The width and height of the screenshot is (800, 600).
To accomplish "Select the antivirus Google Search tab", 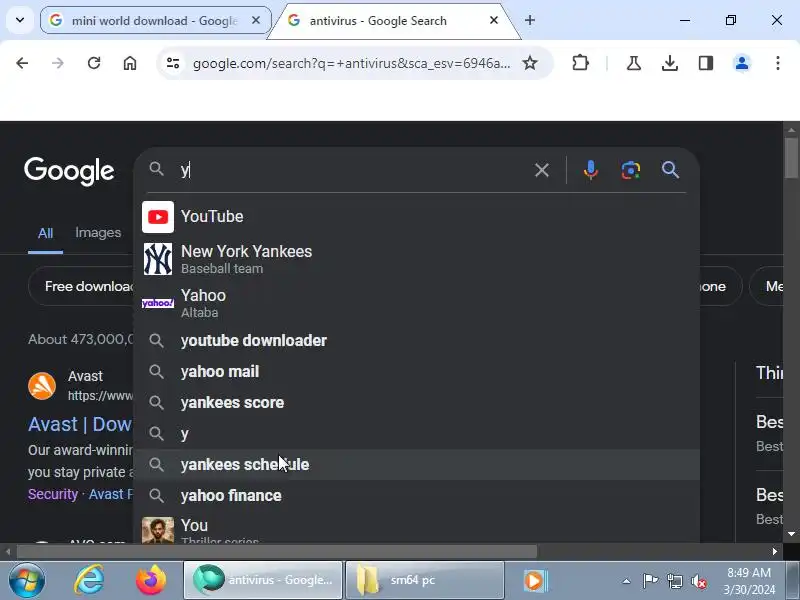I will point(393,20).
